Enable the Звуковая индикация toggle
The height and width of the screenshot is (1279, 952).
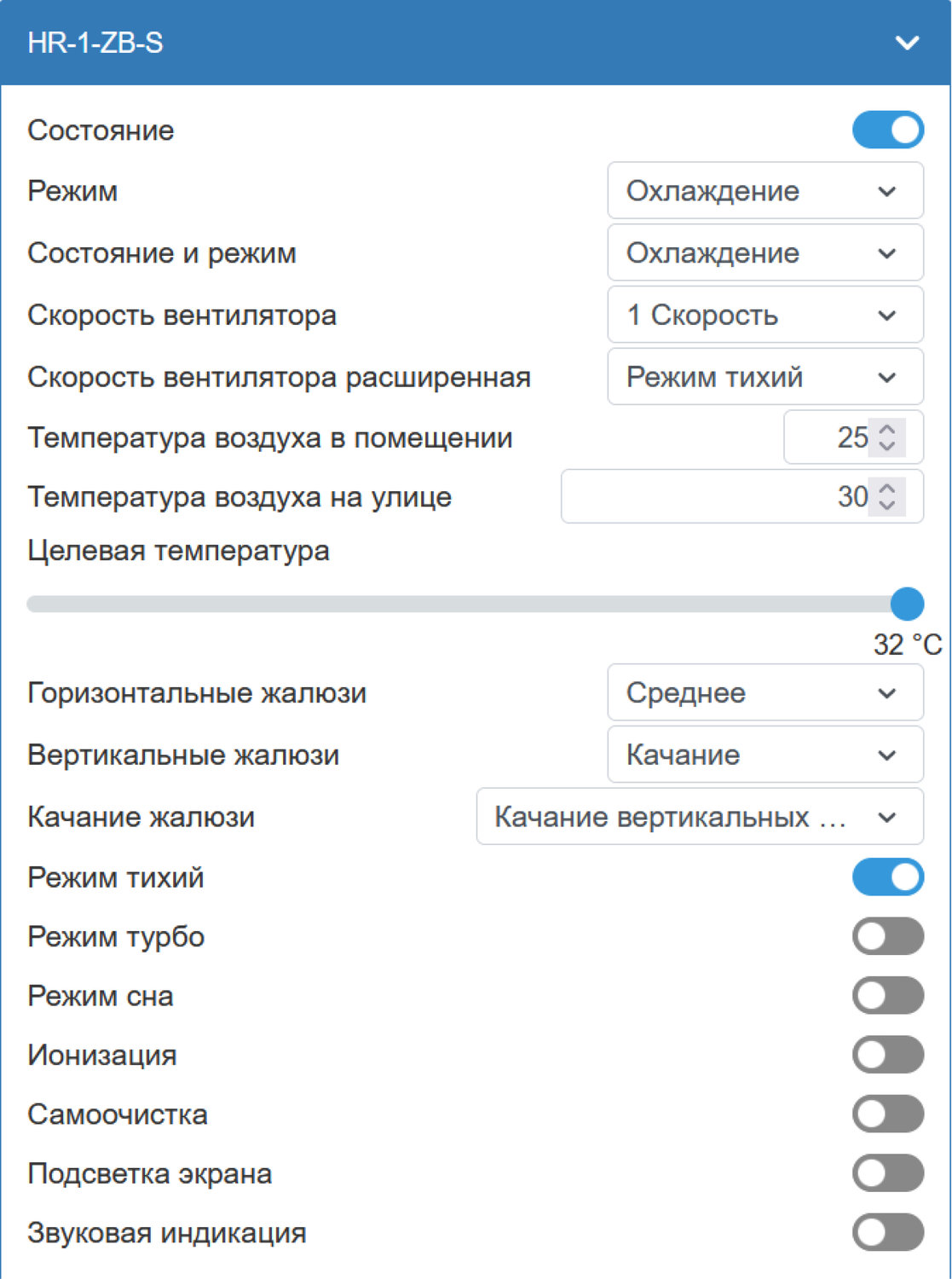coord(887,1232)
